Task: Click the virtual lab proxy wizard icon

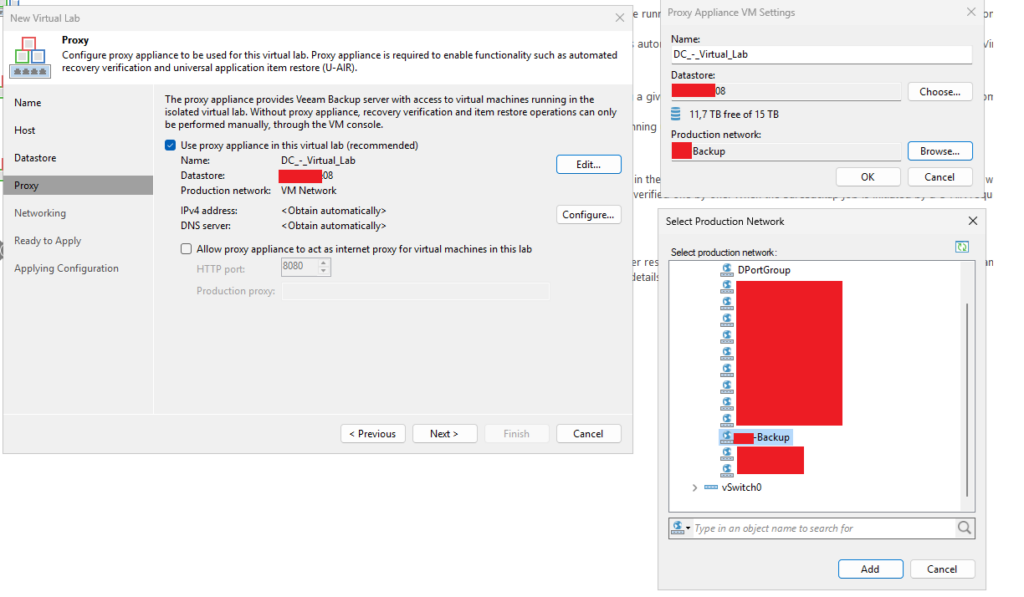Action: tap(29, 59)
